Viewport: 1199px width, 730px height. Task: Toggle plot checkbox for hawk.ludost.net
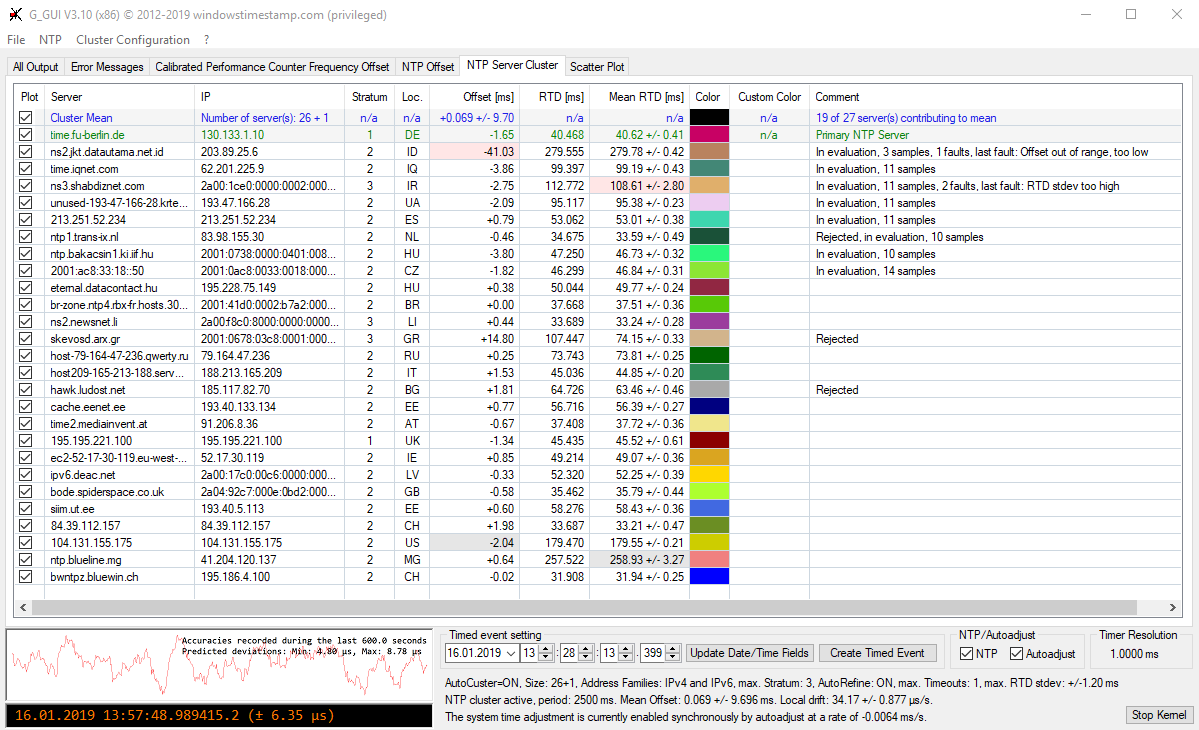click(x=26, y=390)
